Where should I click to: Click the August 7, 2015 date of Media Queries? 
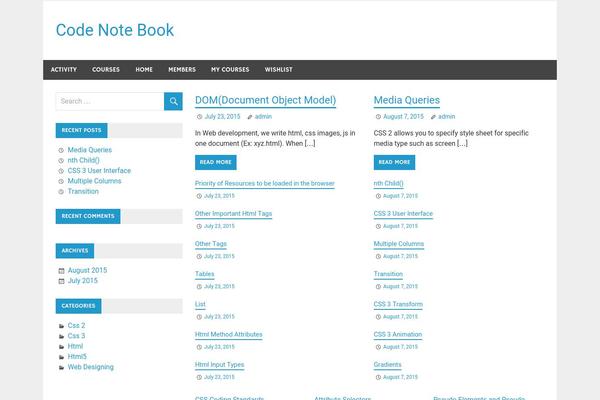(x=403, y=116)
